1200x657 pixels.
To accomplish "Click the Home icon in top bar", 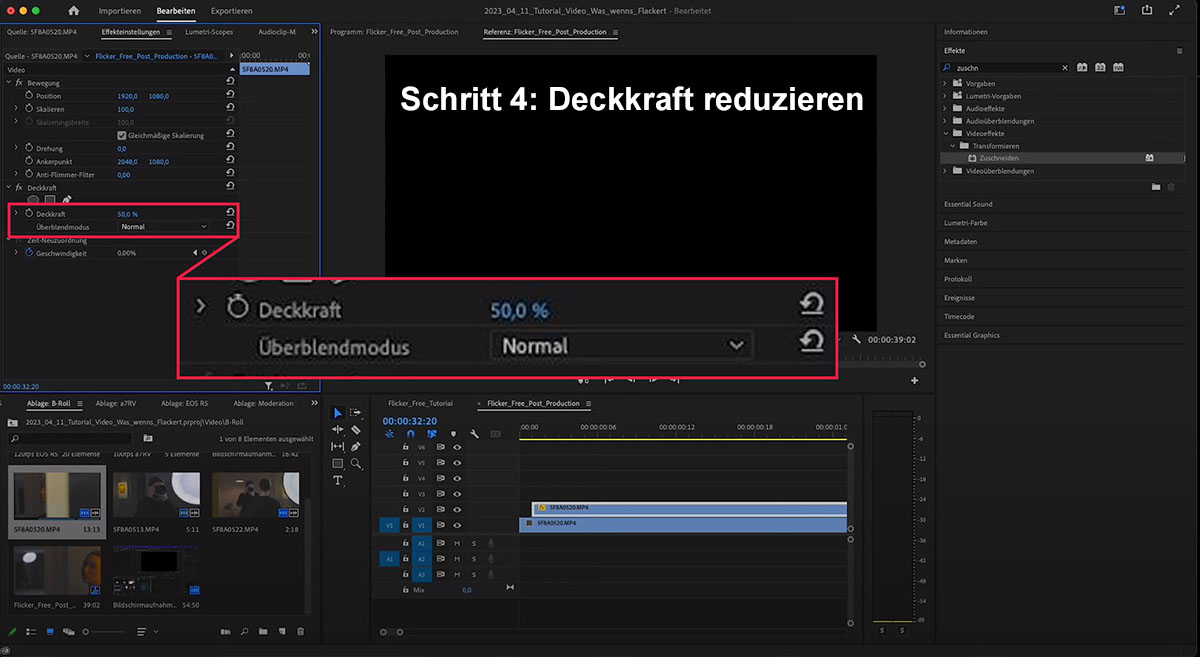I will 73,10.
